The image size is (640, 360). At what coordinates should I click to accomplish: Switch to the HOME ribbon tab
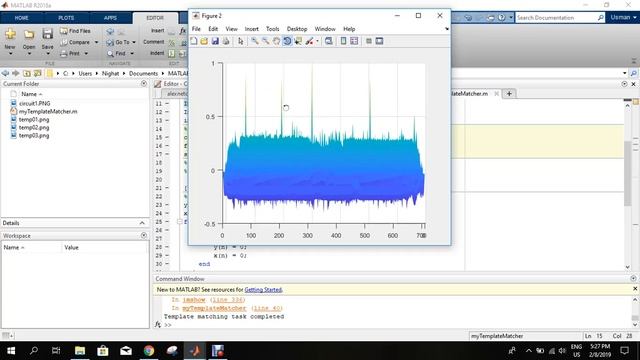pyautogui.click(x=21, y=18)
